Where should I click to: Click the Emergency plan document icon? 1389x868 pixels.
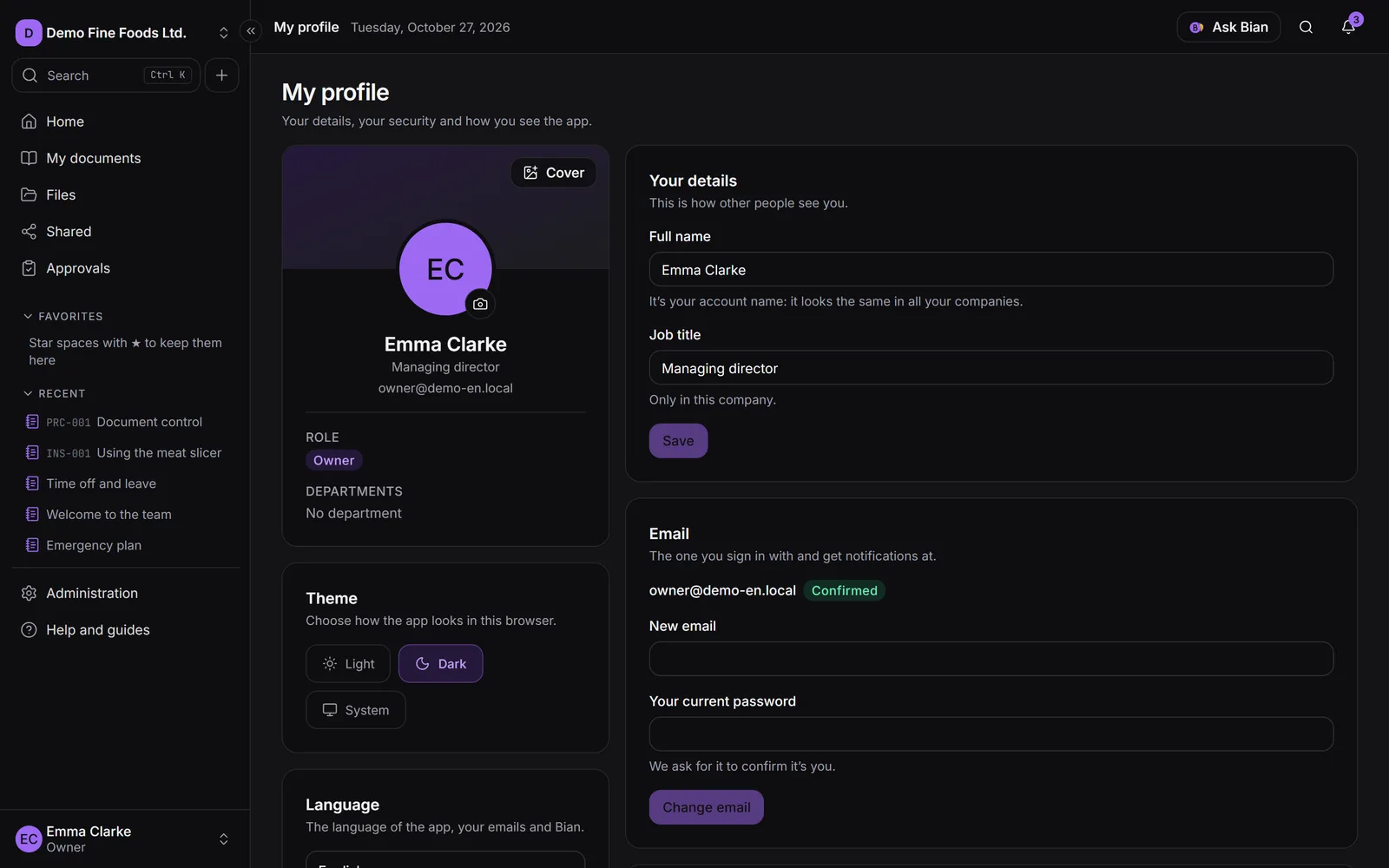(32, 545)
